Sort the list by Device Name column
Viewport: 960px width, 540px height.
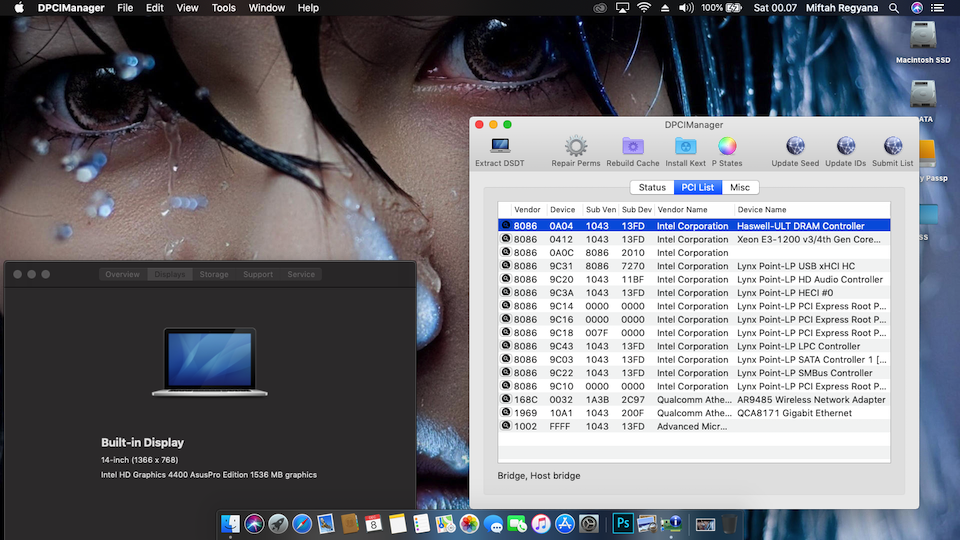[762, 210]
